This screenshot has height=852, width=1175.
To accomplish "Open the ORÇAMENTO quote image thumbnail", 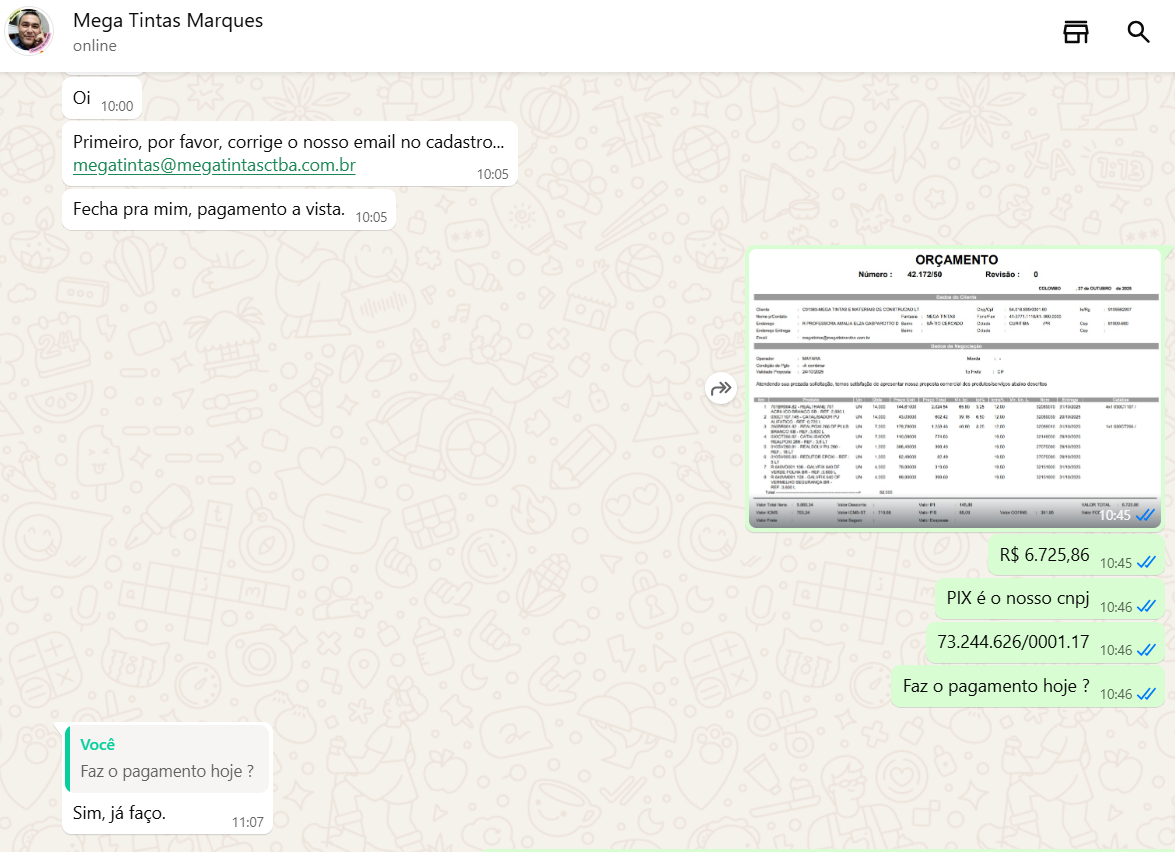I will coord(955,389).
